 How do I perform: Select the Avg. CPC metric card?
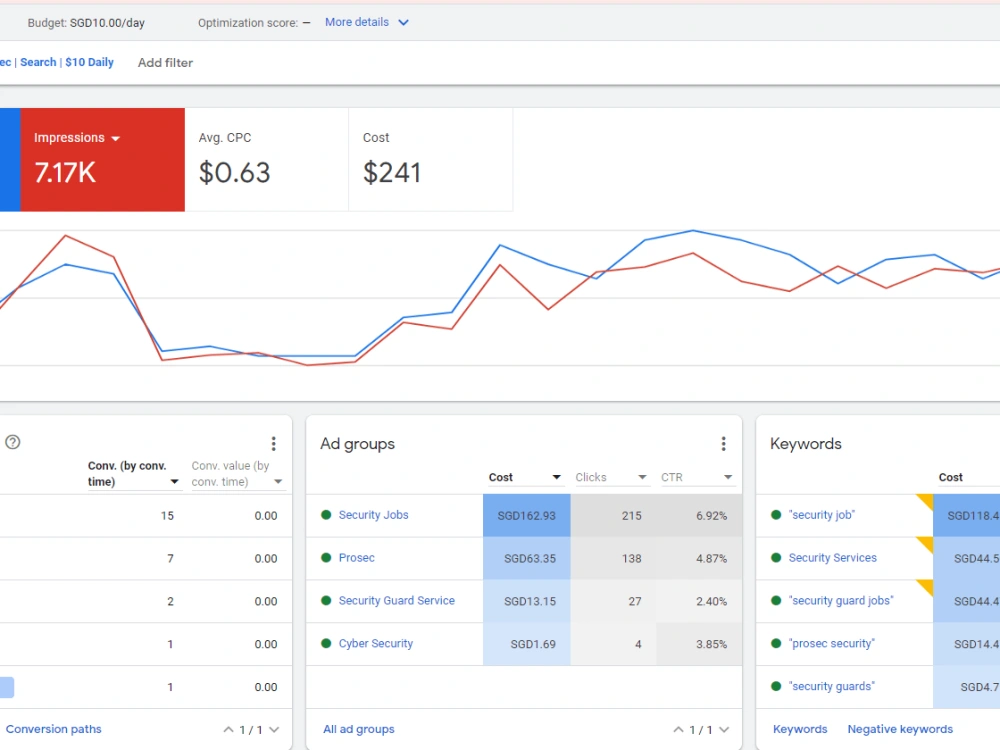[x=267, y=159]
